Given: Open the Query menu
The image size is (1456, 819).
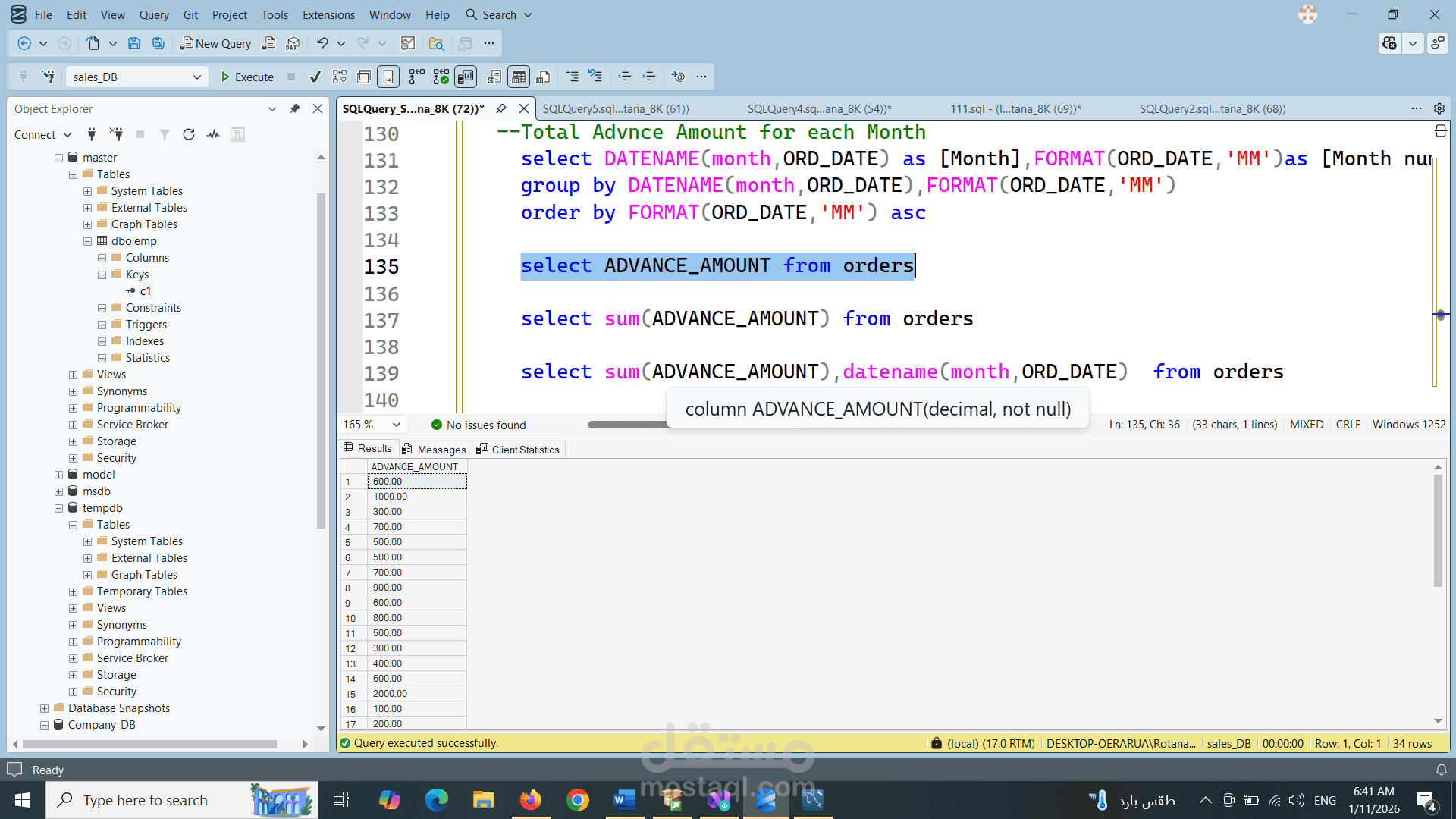Looking at the screenshot, I should (x=154, y=14).
